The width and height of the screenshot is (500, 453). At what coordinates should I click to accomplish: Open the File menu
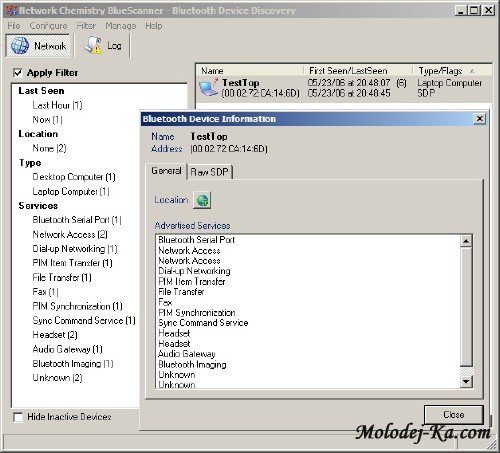[x=14, y=26]
